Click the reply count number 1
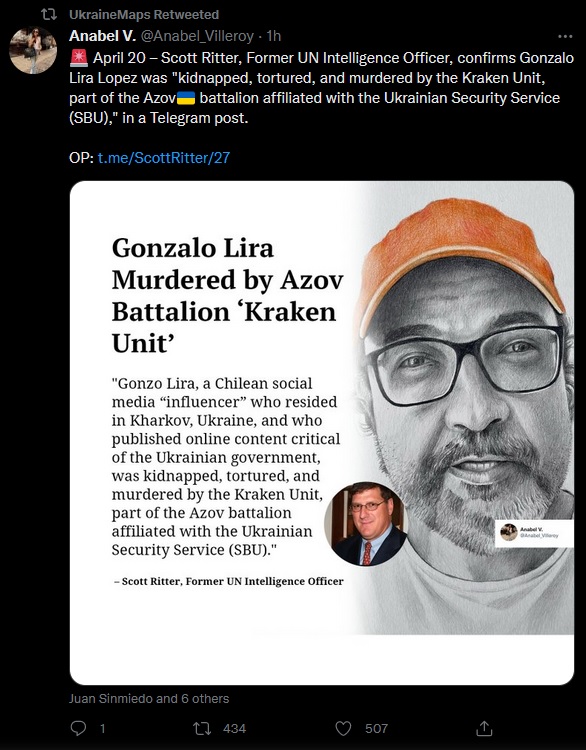 click(102, 728)
